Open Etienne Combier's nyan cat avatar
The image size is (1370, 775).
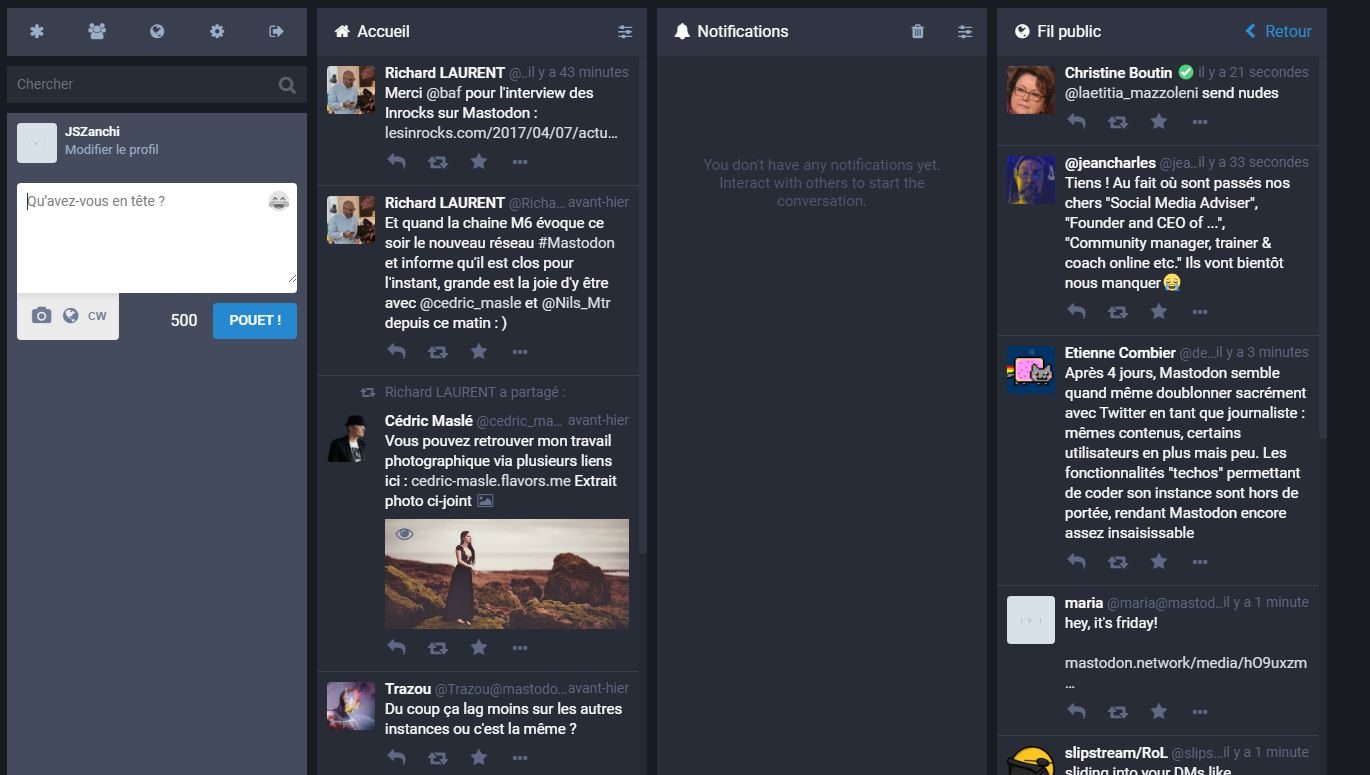click(1031, 370)
